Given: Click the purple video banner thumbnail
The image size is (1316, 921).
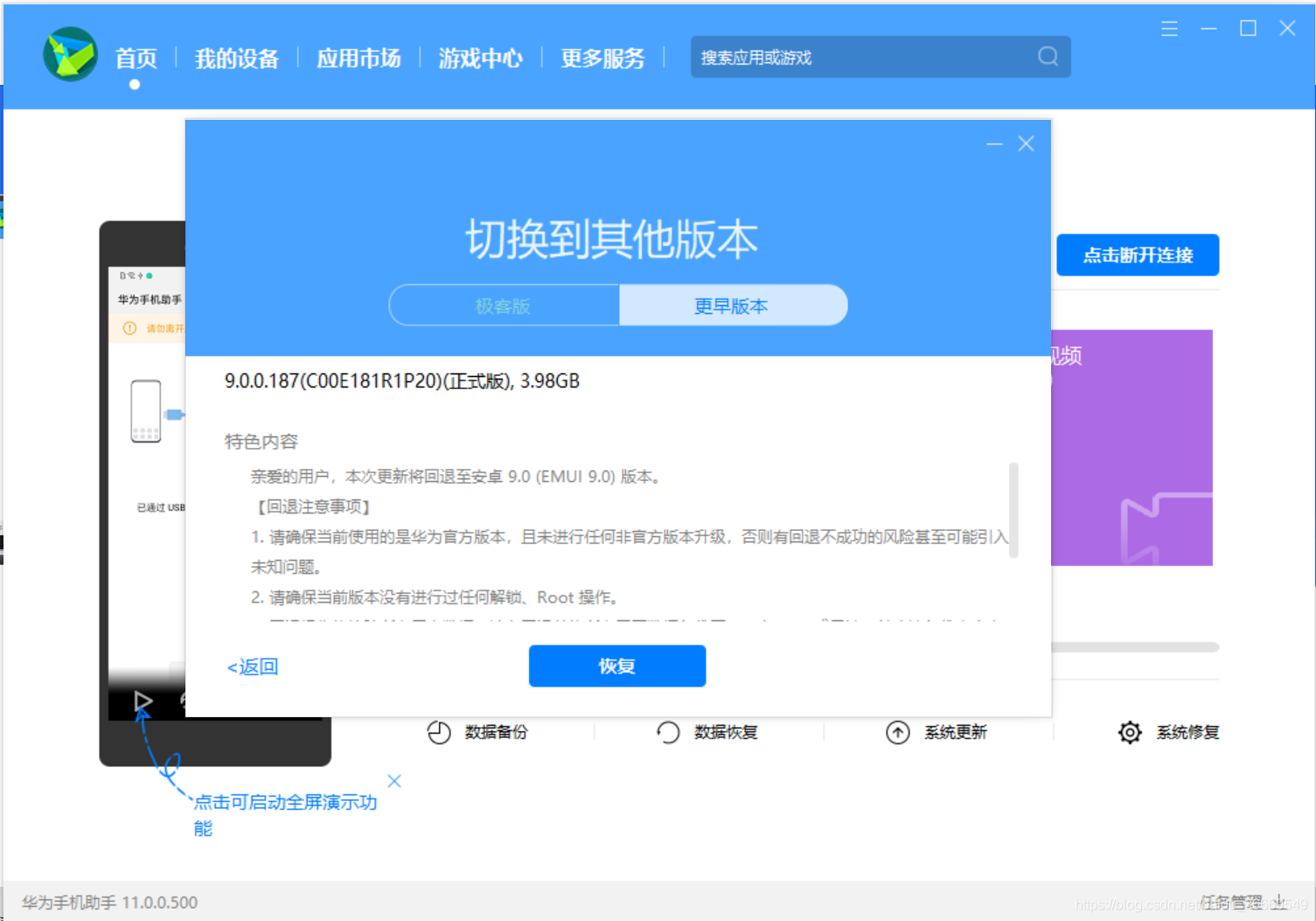Looking at the screenshot, I should point(1131,448).
